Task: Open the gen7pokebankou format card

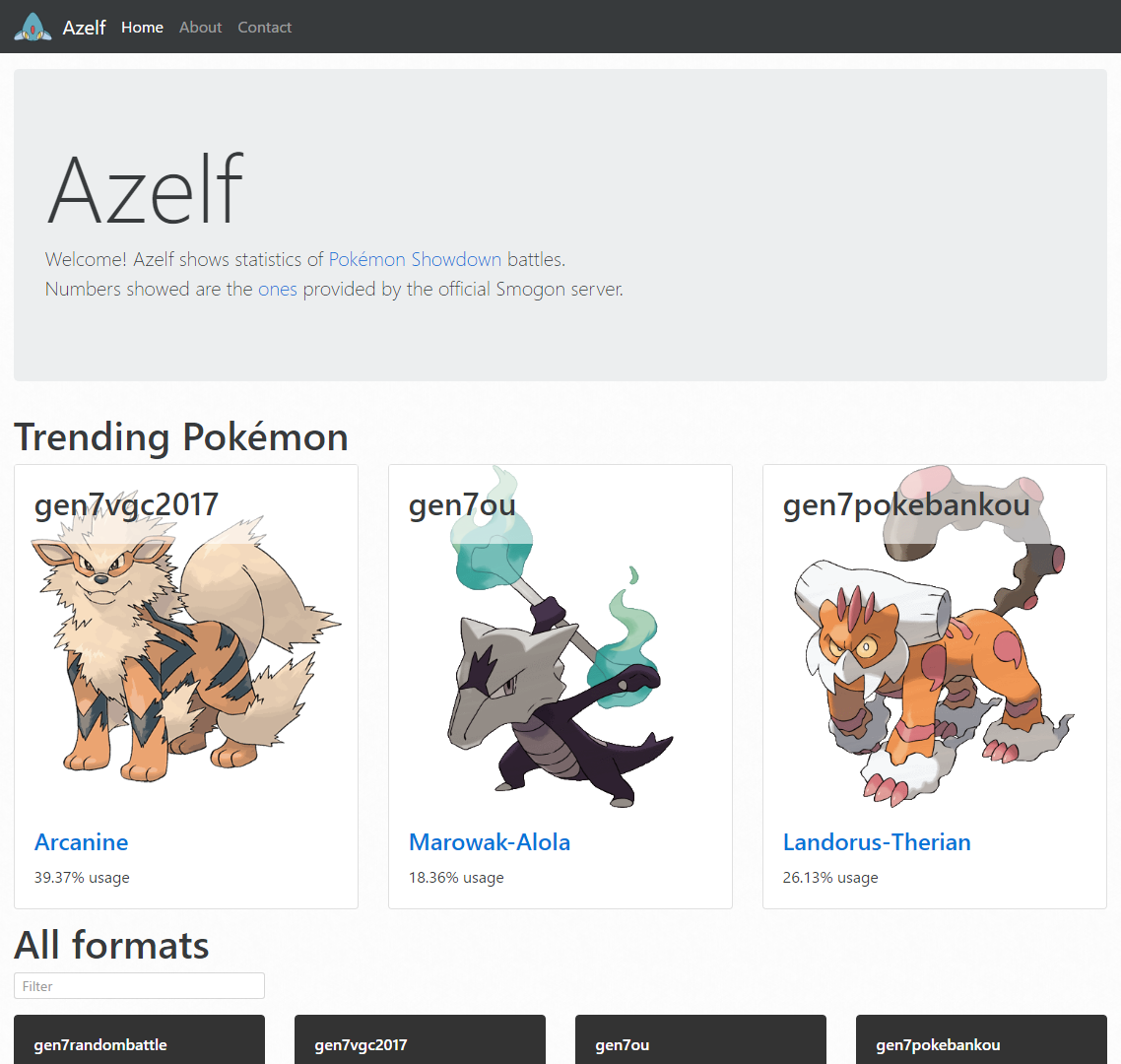Action: (981, 1040)
